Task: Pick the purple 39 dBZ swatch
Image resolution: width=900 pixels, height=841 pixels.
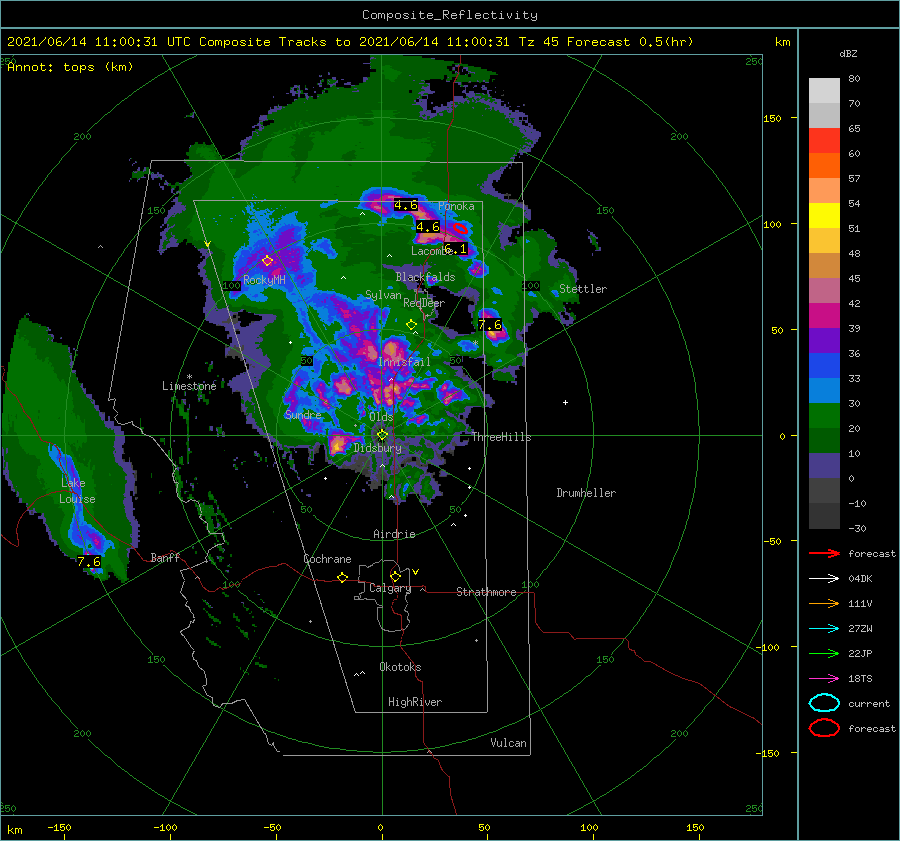Action: point(824,340)
